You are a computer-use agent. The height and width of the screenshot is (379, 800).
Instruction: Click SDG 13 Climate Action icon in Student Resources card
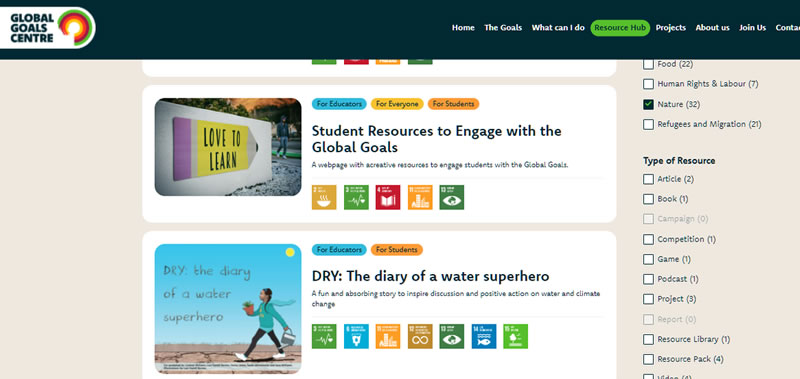tap(452, 197)
